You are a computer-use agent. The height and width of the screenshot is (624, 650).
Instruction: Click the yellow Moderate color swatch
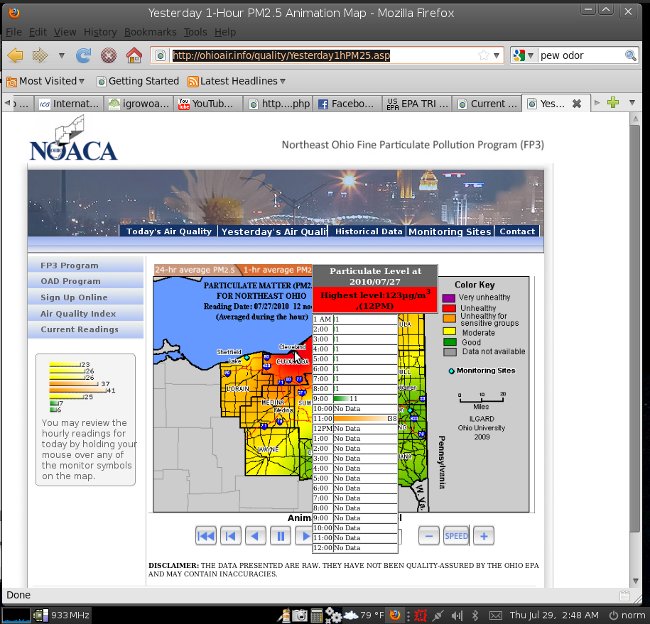pyautogui.click(x=450, y=331)
